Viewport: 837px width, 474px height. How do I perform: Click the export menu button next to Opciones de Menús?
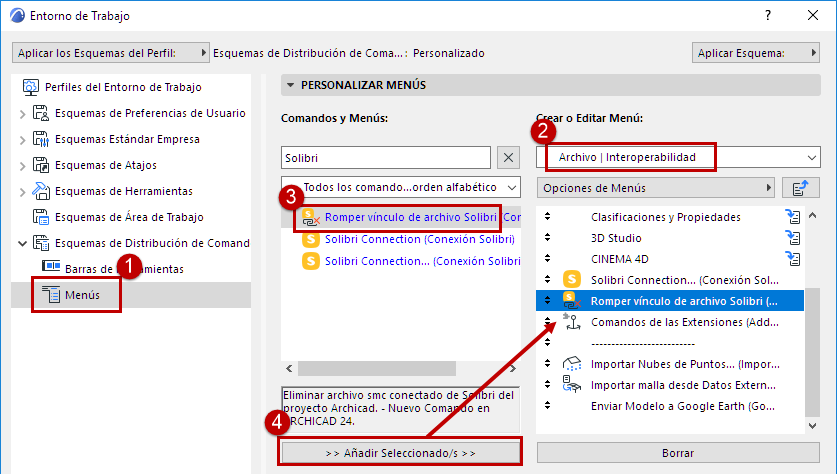(801, 188)
